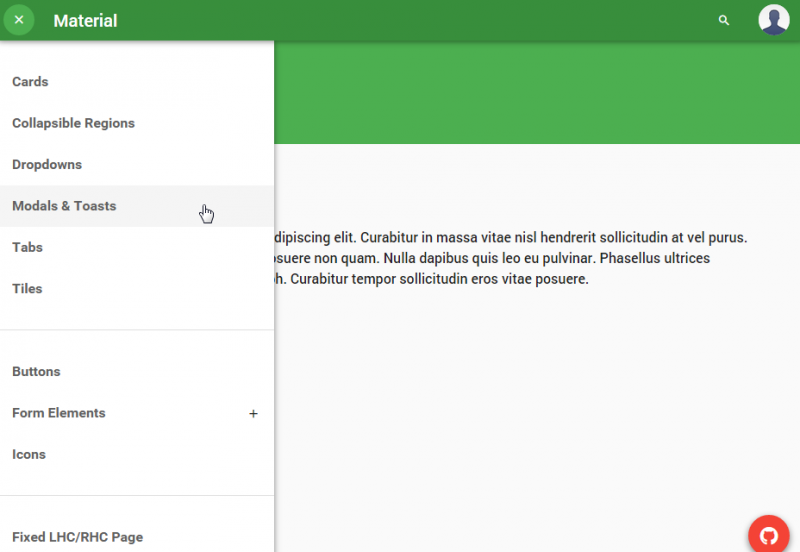Click the light green hero banner area
Image resolution: width=800 pixels, height=552 pixels.
(536, 93)
